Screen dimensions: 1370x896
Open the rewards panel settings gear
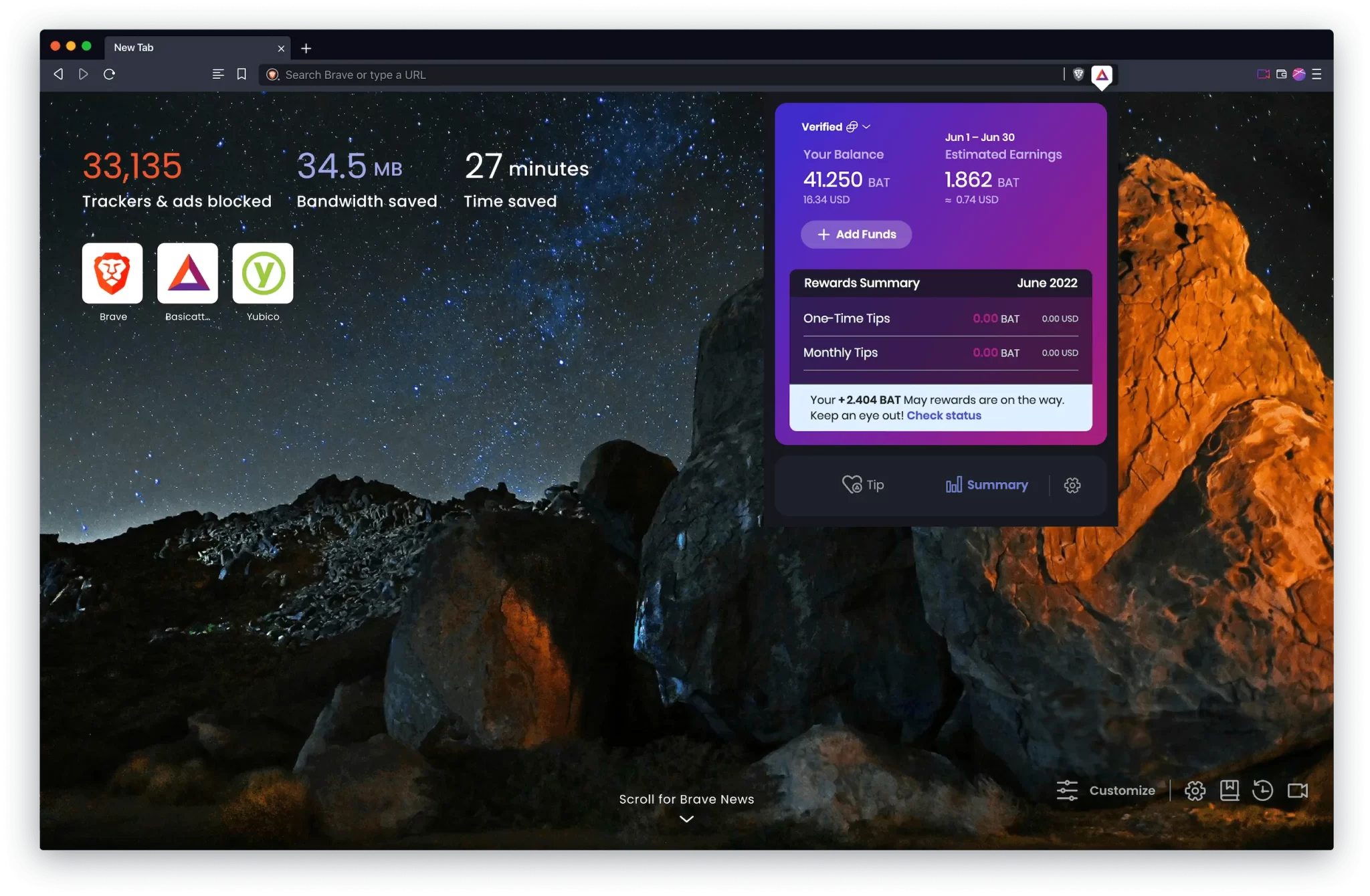pyautogui.click(x=1072, y=485)
